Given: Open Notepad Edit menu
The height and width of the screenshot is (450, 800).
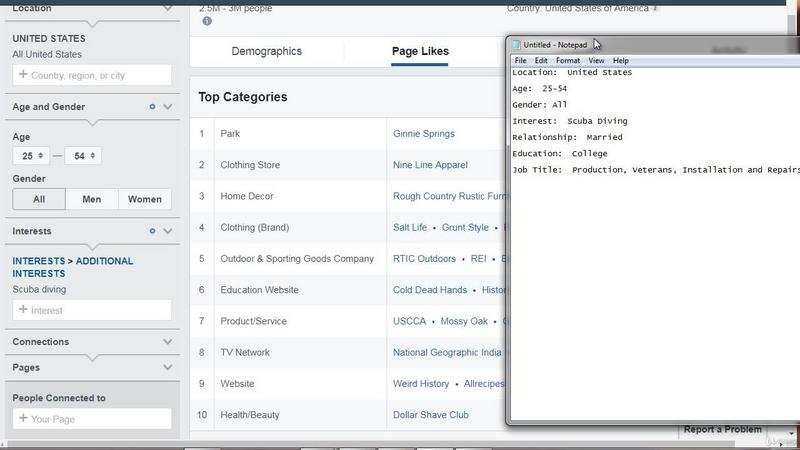Looking at the screenshot, I should tap(541, 60).
